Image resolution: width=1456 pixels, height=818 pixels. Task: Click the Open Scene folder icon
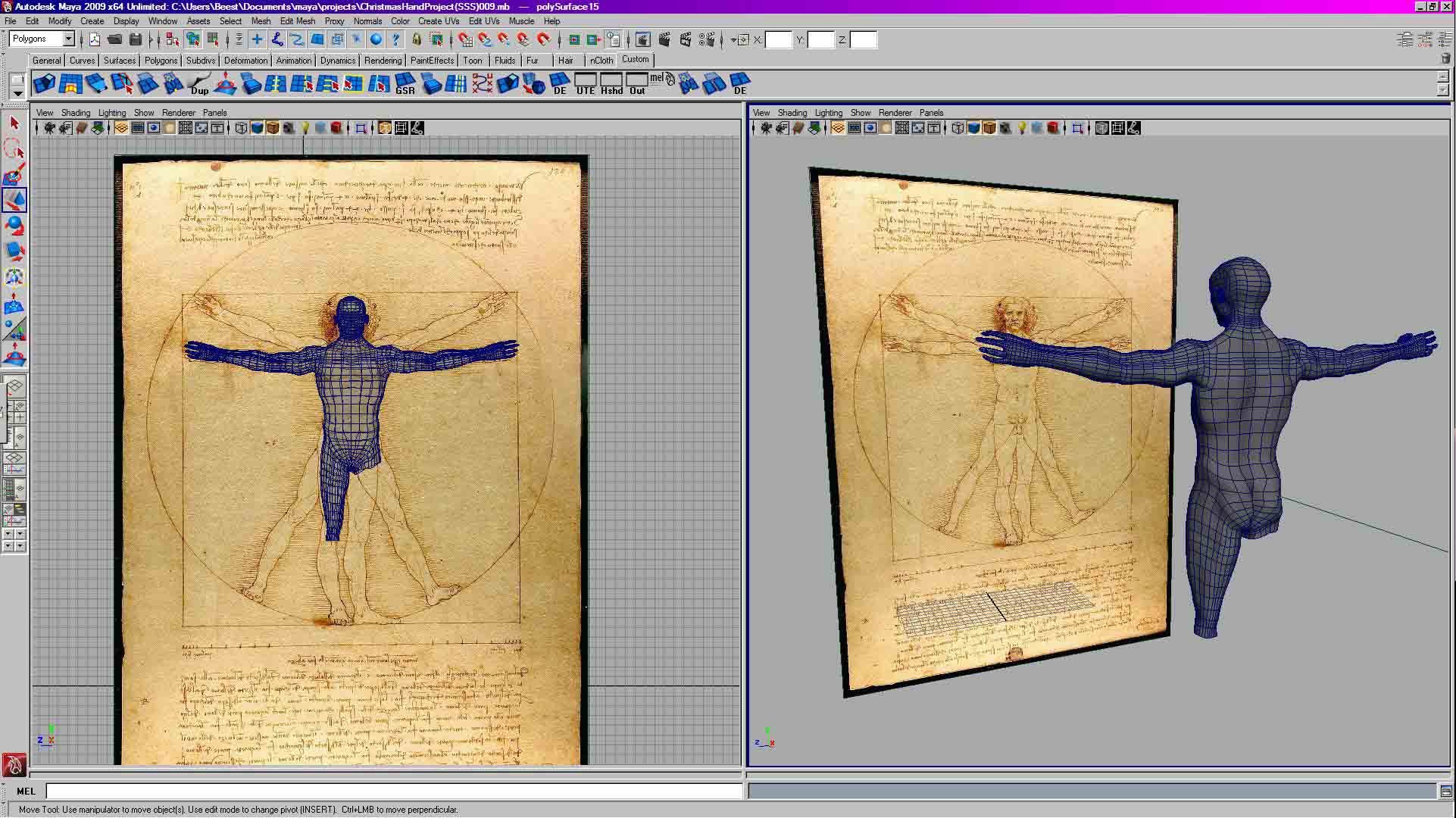point(115,39)
